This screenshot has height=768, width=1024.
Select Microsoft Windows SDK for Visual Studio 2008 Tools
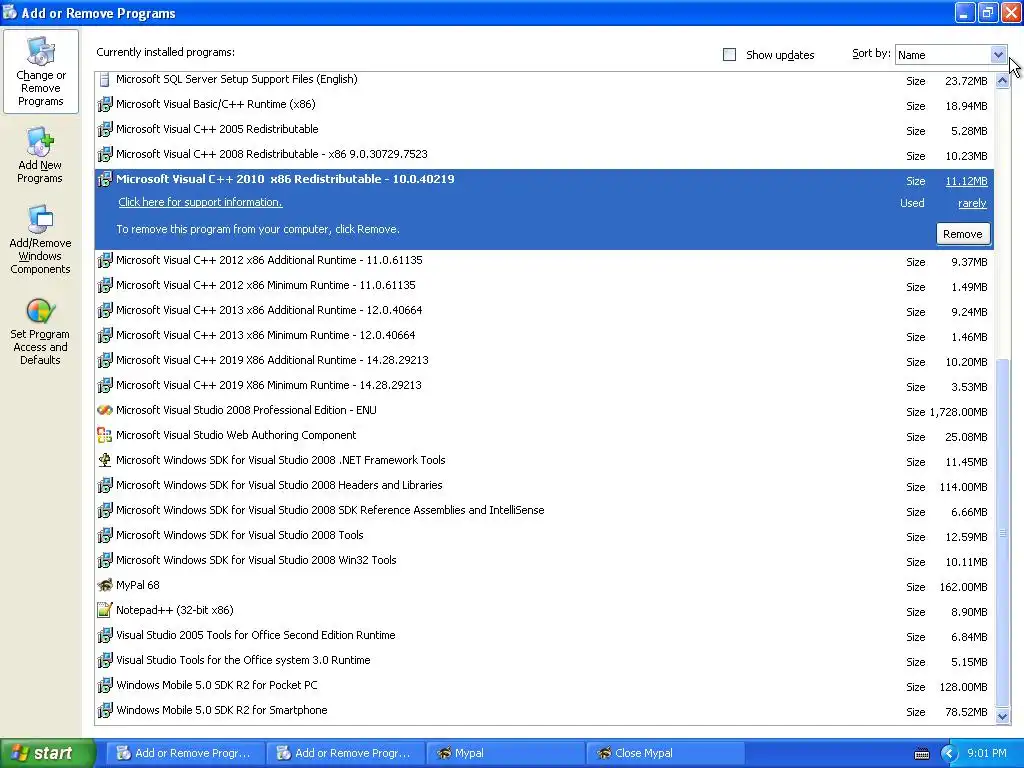pyautogui.click(x=544, y=536)
